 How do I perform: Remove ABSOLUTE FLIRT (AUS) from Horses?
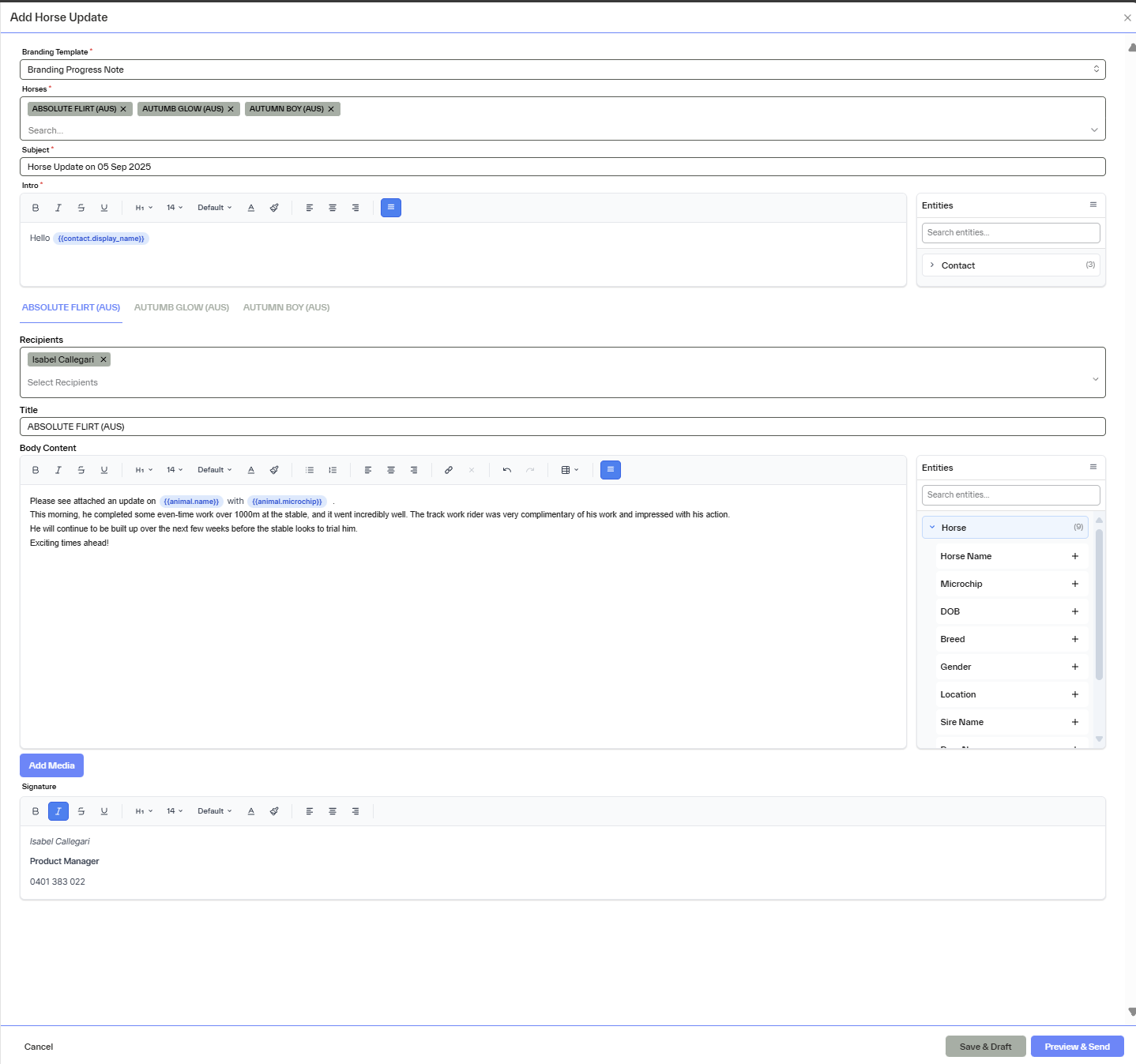click(123, 109)
